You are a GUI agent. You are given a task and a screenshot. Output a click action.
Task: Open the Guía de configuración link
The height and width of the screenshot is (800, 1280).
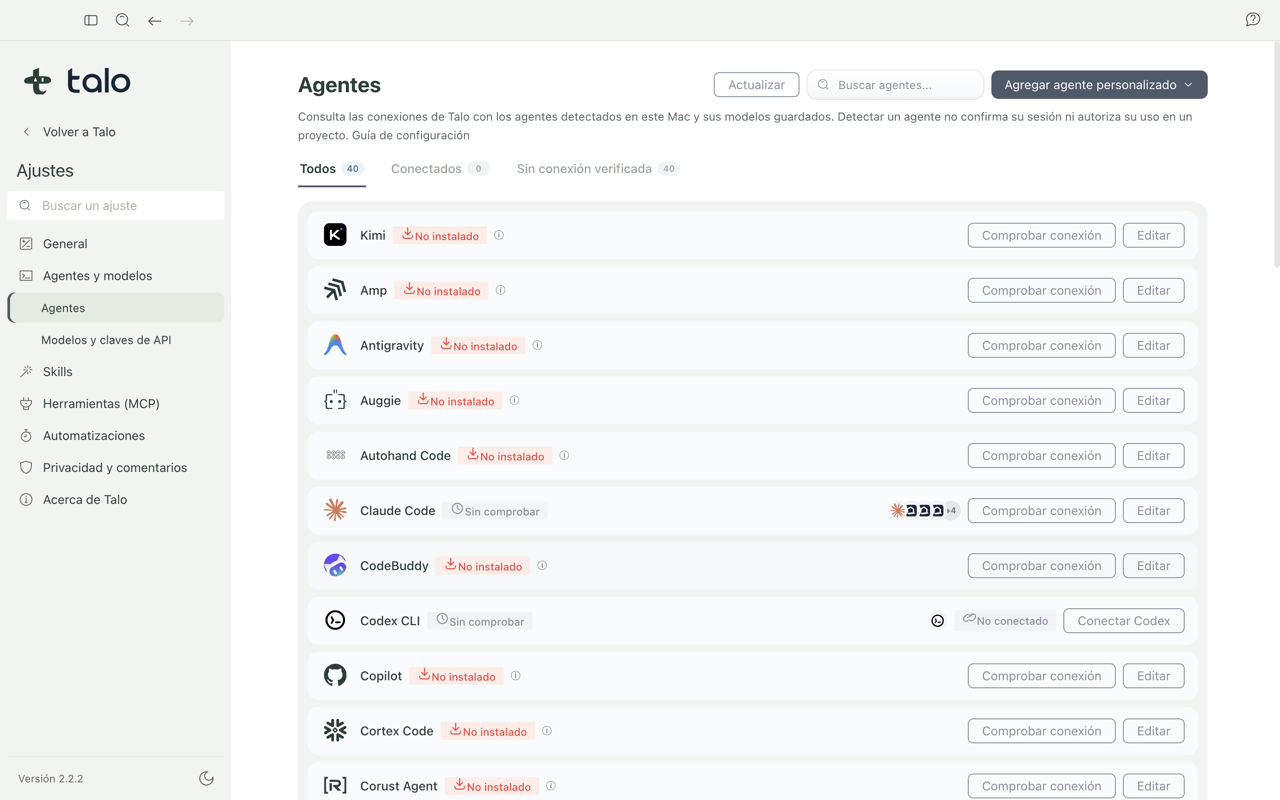tap(411, 135)
